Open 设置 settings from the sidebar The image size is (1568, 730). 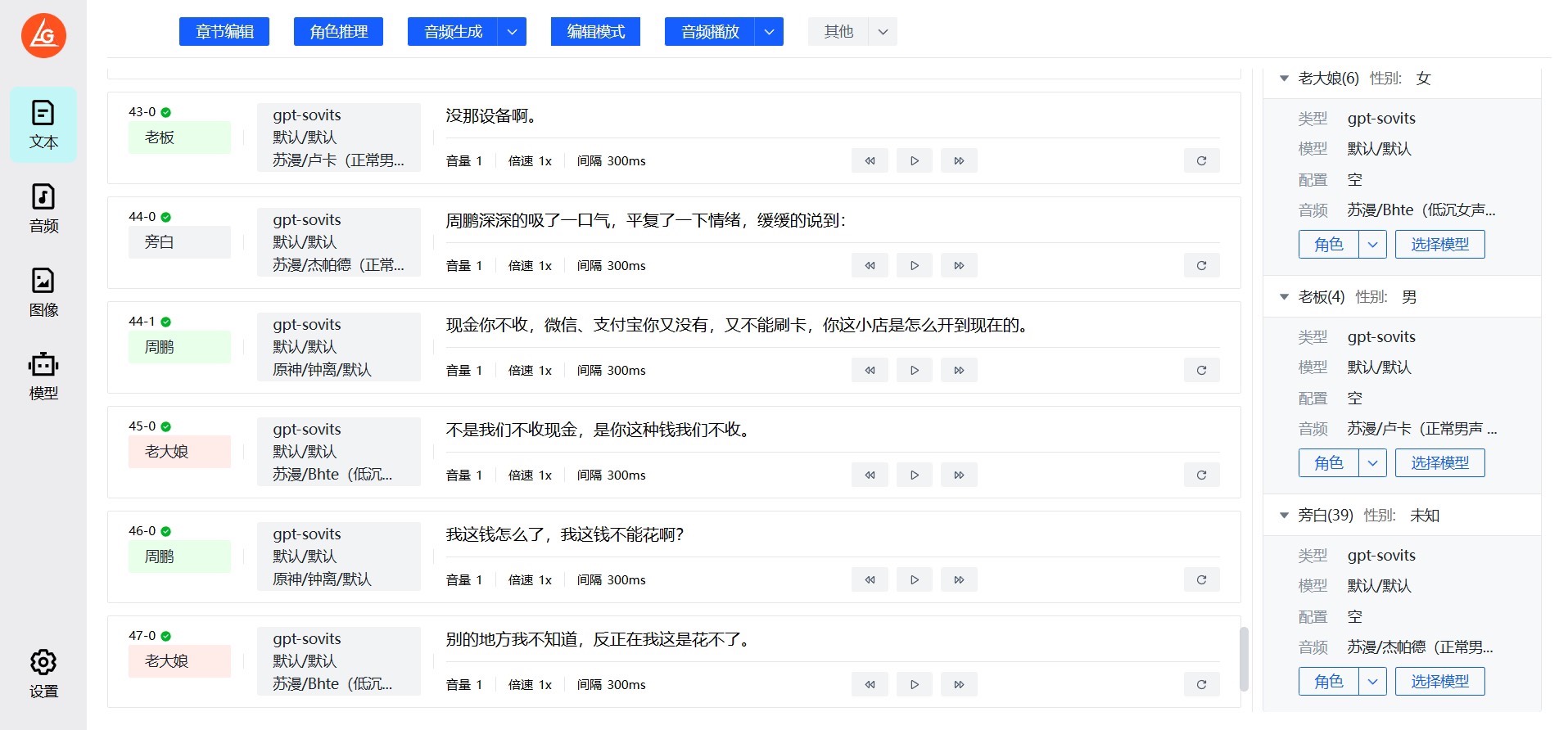click(43, 674)
